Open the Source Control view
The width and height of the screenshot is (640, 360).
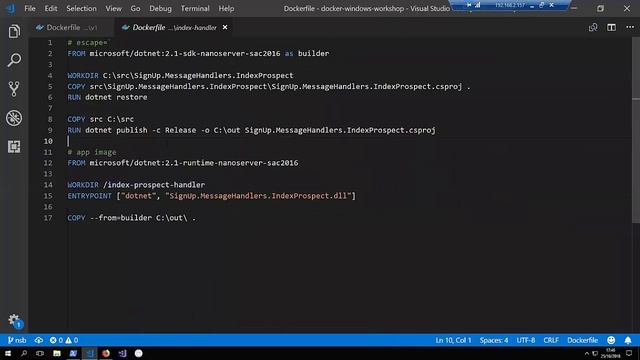click(x=14, y=89)
